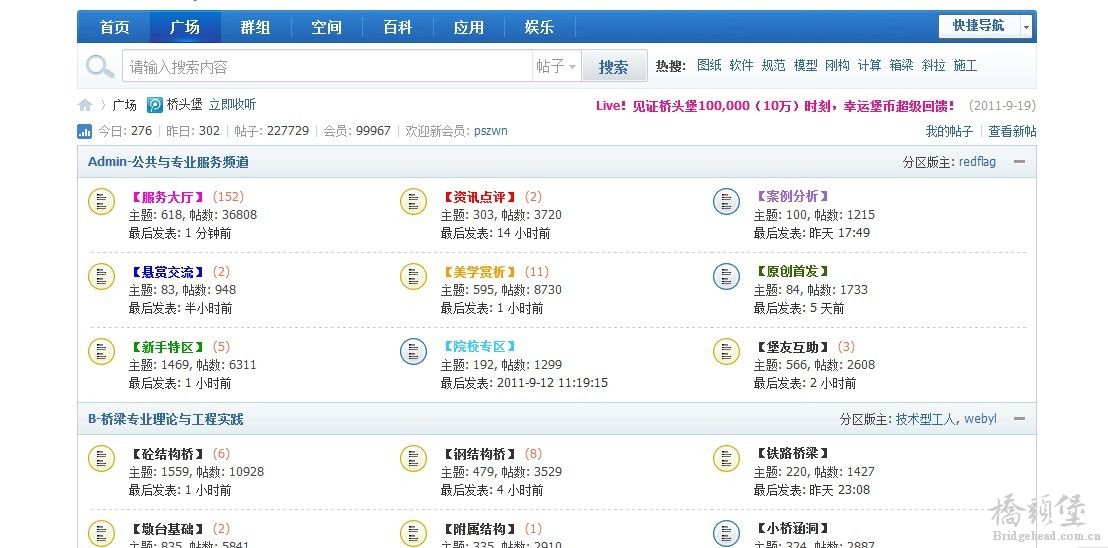
Task: Click the 立即收听 link
Action: point(232,105)
